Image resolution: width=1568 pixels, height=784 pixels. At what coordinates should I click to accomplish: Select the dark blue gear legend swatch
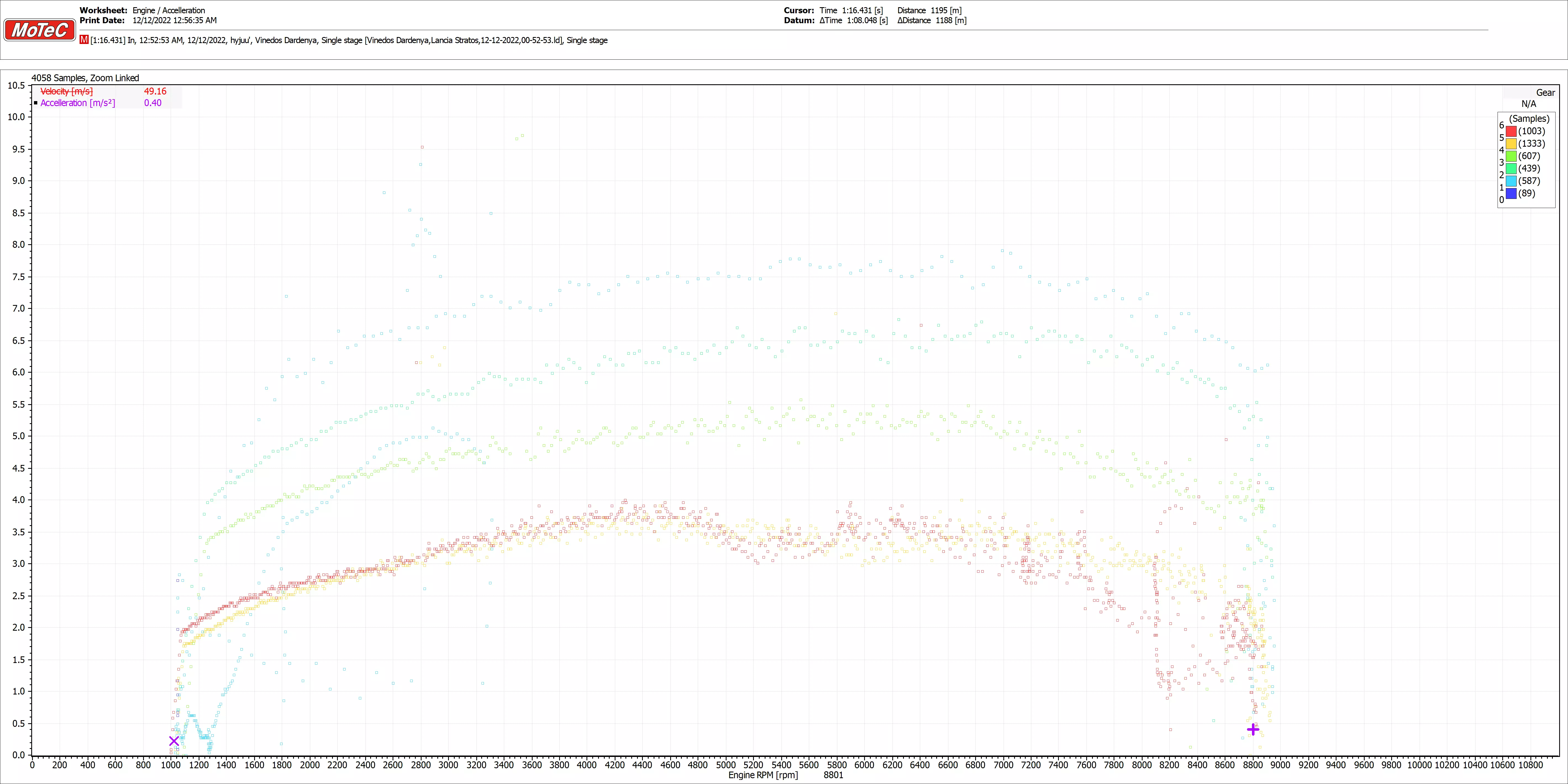[1511, 194]
